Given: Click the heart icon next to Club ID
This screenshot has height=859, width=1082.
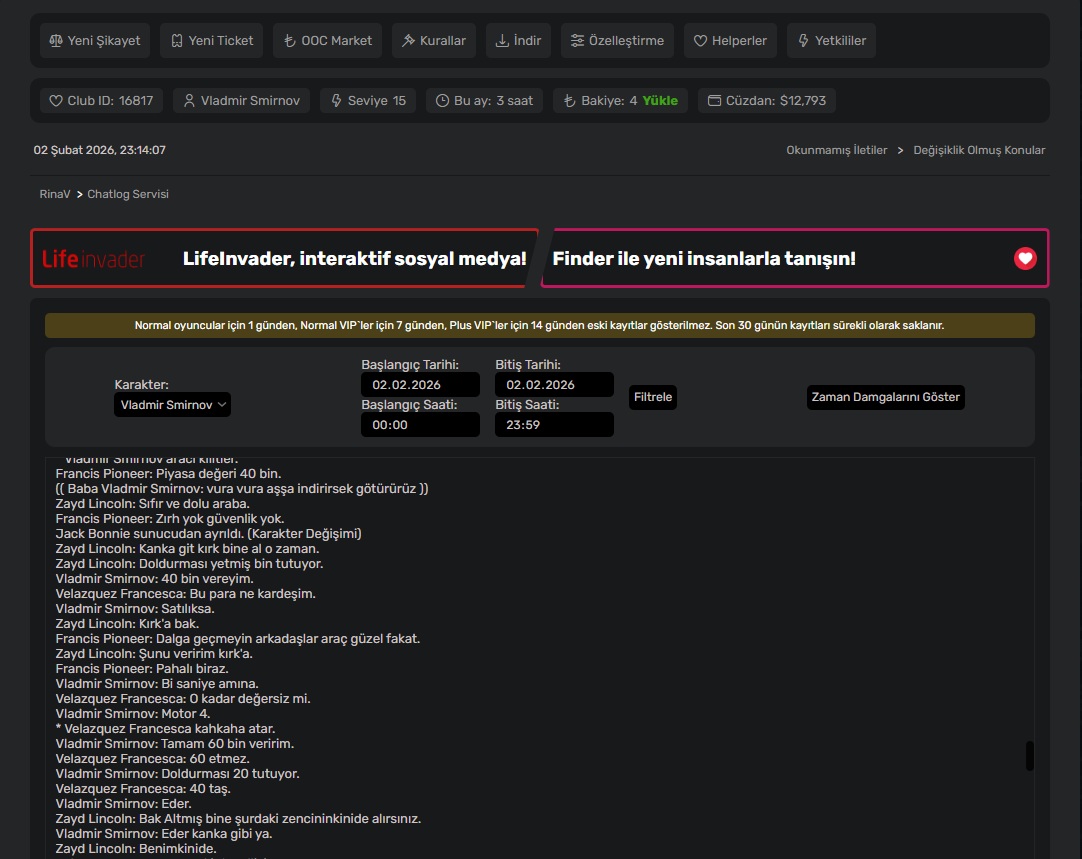Looking at the screenshot, I should 56,101.
